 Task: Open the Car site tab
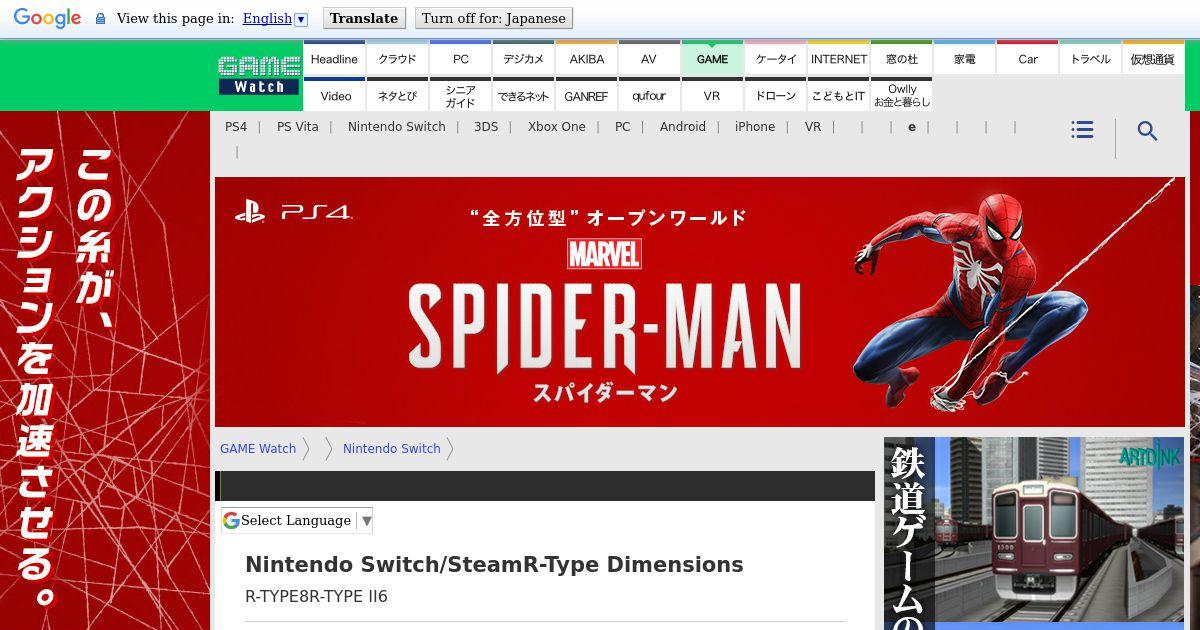click(x=1028, y=58)
